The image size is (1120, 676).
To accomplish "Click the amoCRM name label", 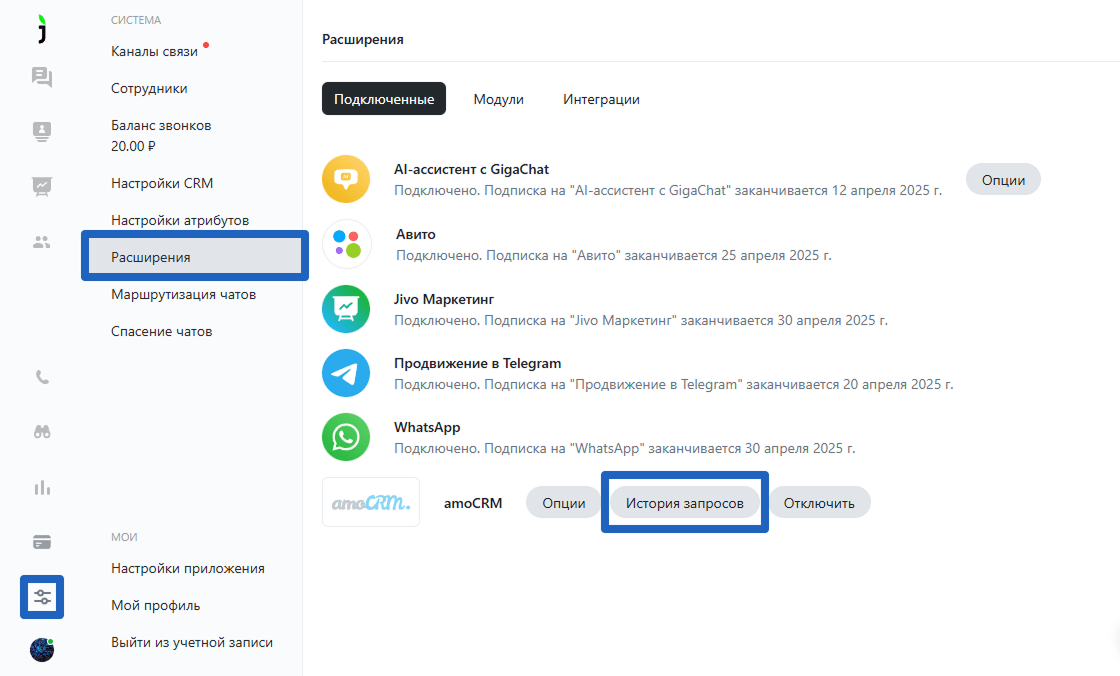I will [473, 503].
